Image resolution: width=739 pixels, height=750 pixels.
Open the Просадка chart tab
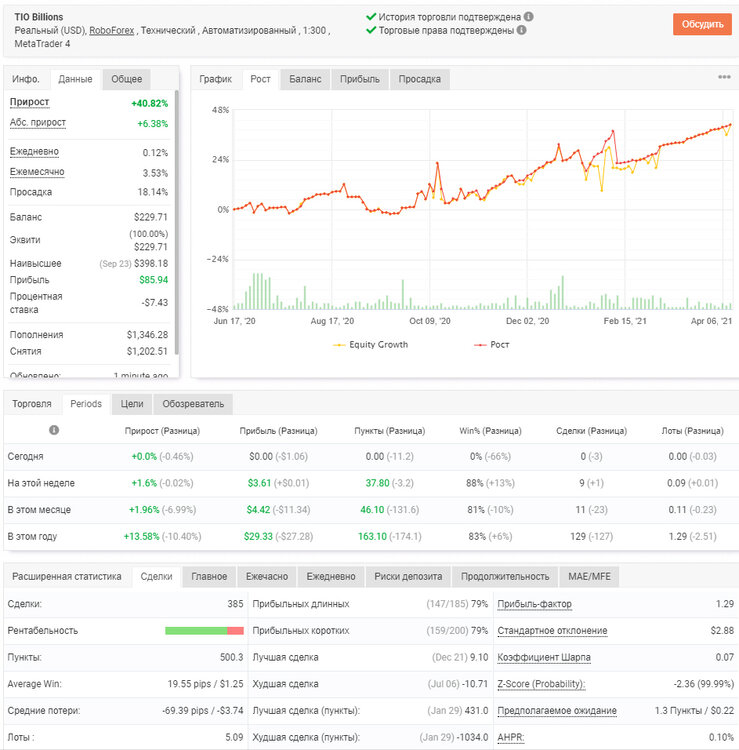419,79
